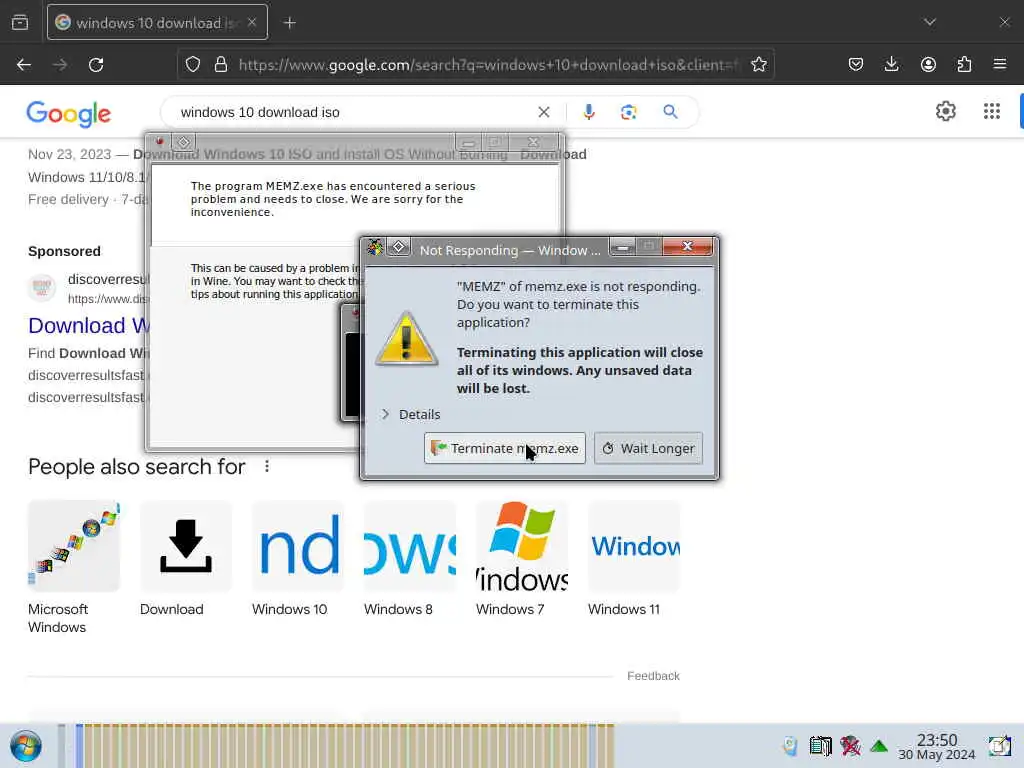
Task: Click the crossed-out red tray icon
Action: [x=850, y=746]
